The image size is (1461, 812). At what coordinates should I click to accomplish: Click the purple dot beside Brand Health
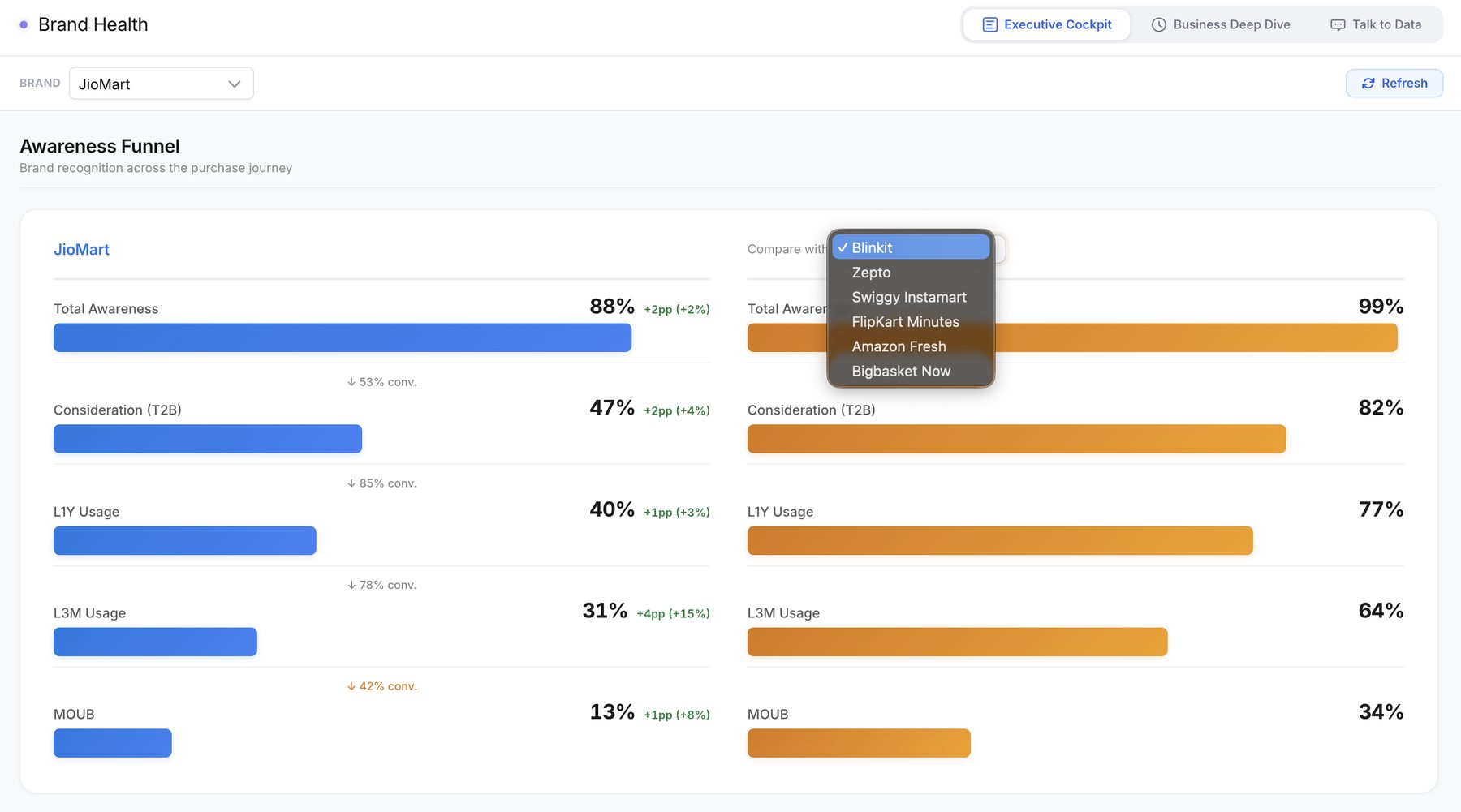pos(24,24)
